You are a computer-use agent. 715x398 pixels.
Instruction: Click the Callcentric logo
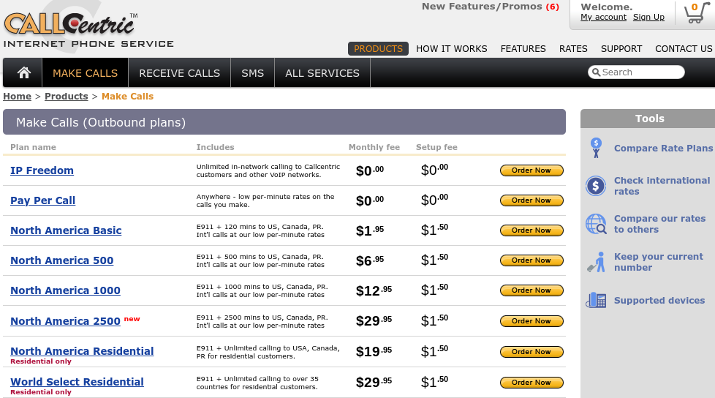[71, 24]
